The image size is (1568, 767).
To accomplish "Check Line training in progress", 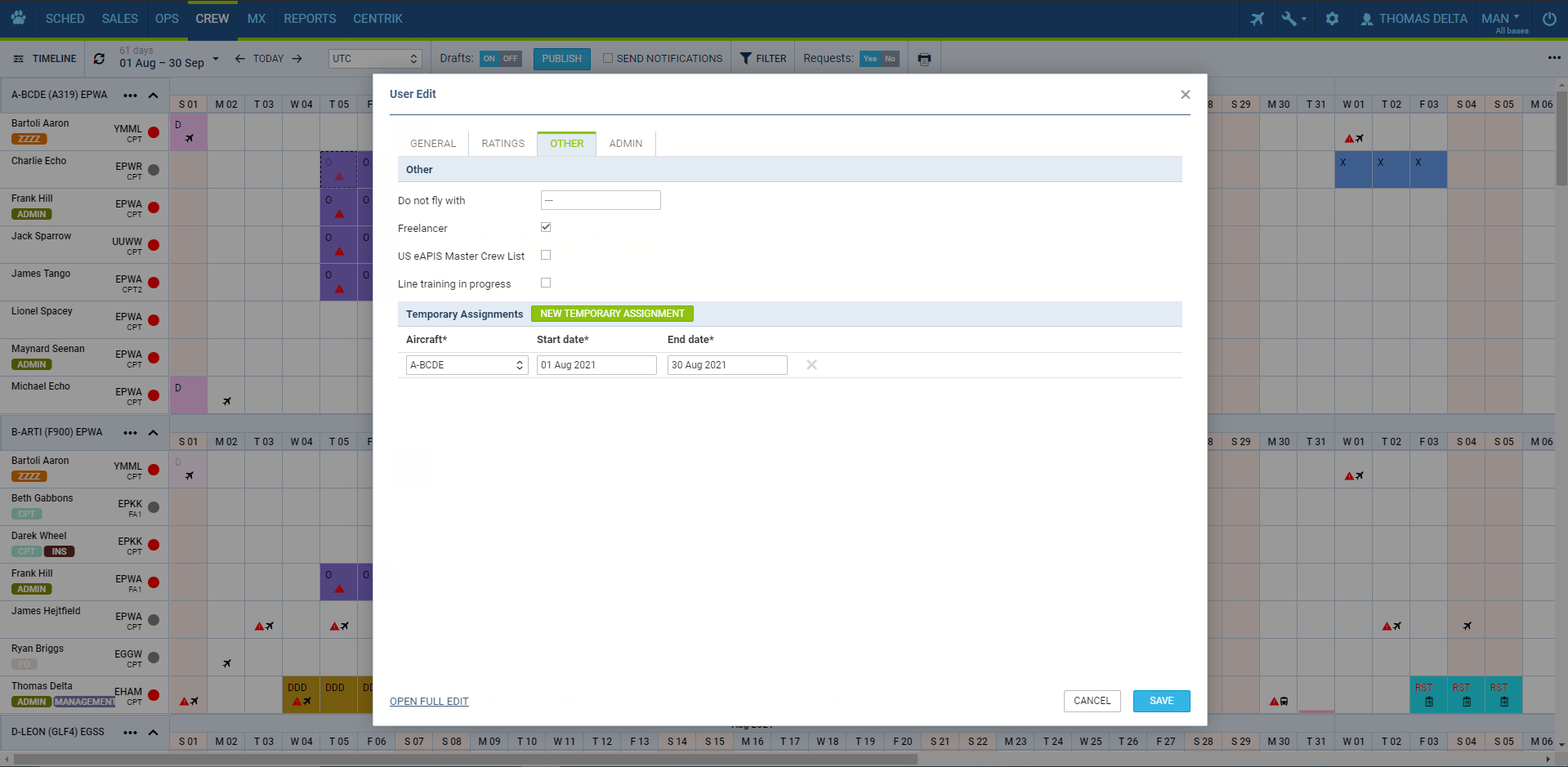I will click(x=546, y=283).
